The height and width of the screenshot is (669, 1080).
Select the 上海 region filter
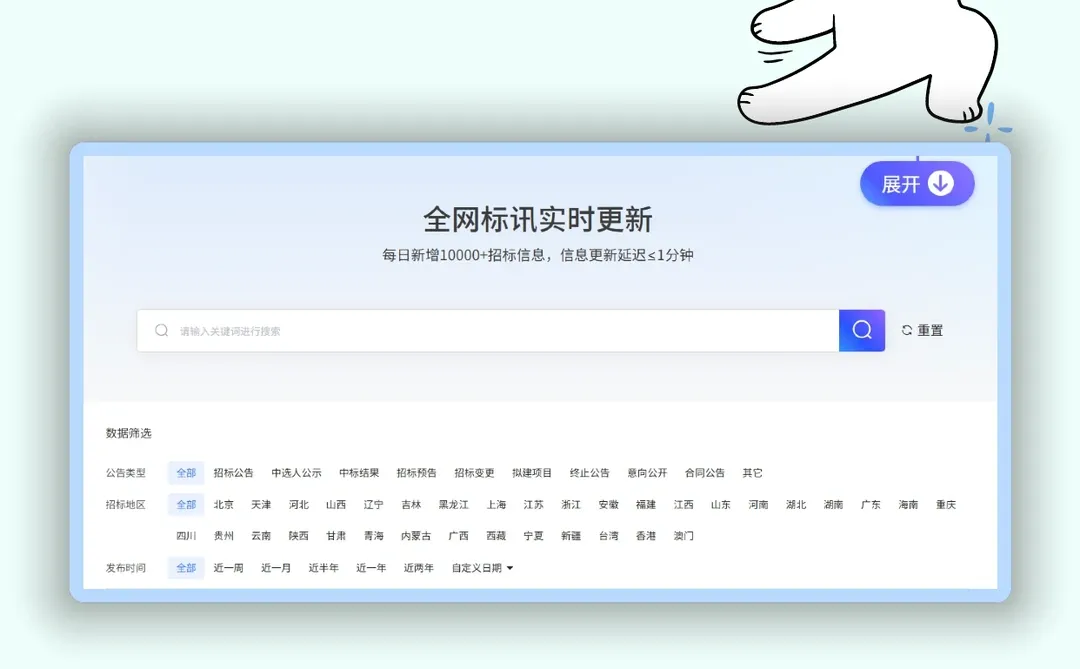coord(495,504)
